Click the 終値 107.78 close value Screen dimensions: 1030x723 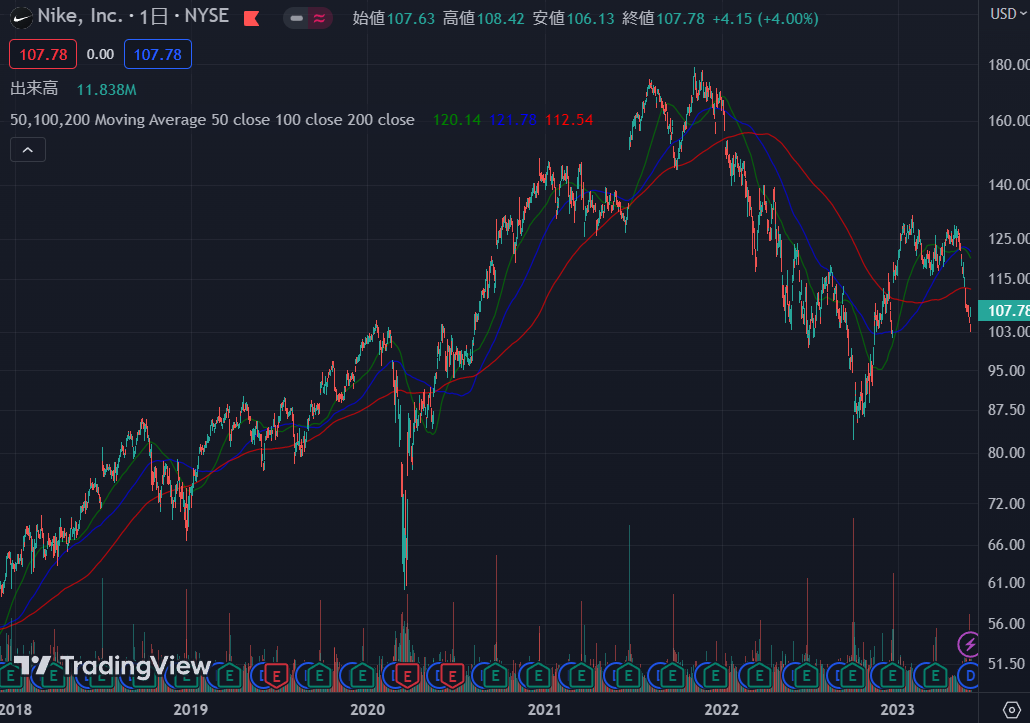click(663, 18)
